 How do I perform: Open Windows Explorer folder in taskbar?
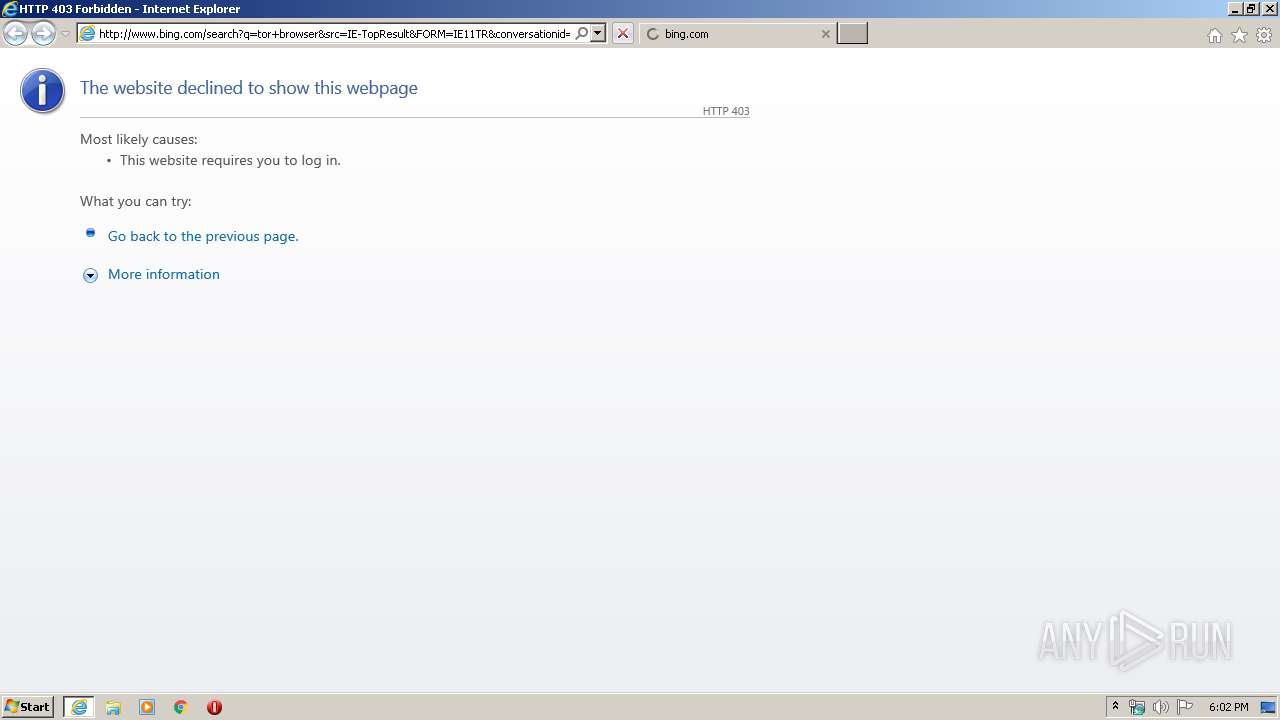click(x=113, y=707)
